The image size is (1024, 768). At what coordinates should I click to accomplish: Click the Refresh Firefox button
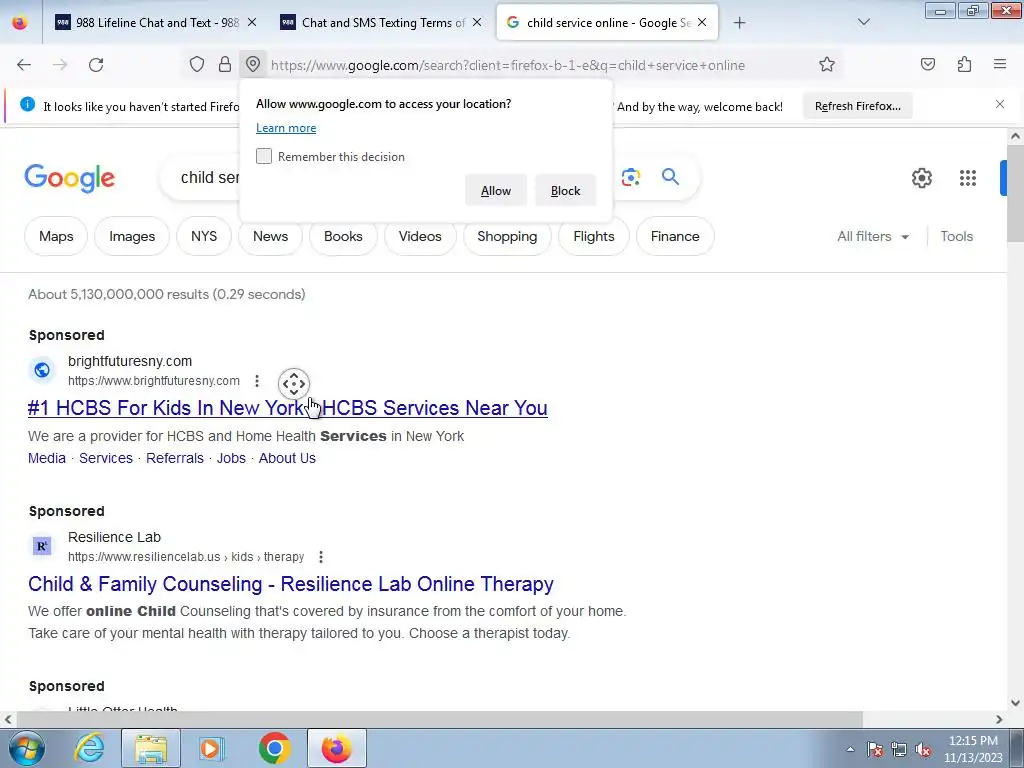[x=857, y=106]
